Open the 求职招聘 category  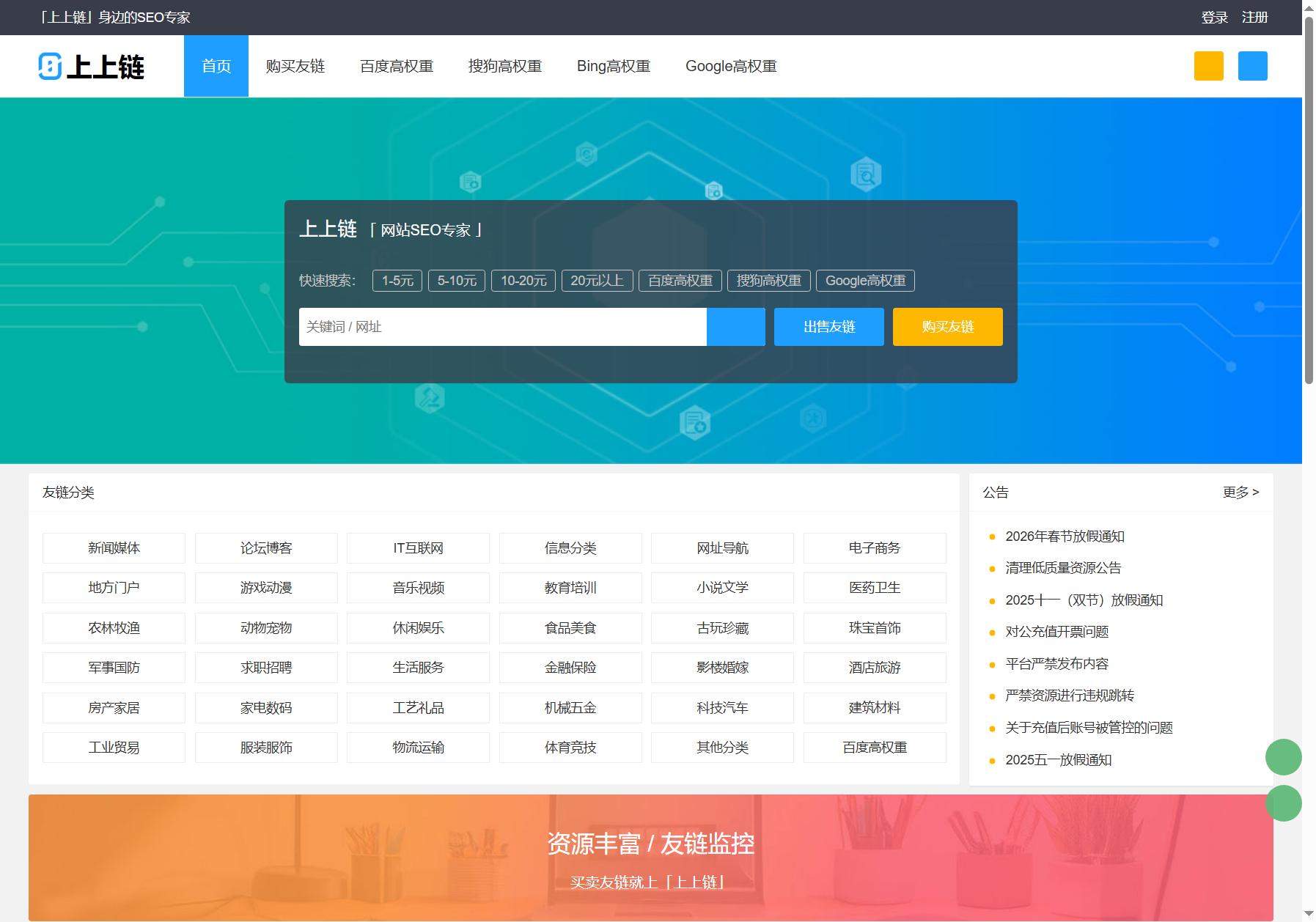point(266,668)
